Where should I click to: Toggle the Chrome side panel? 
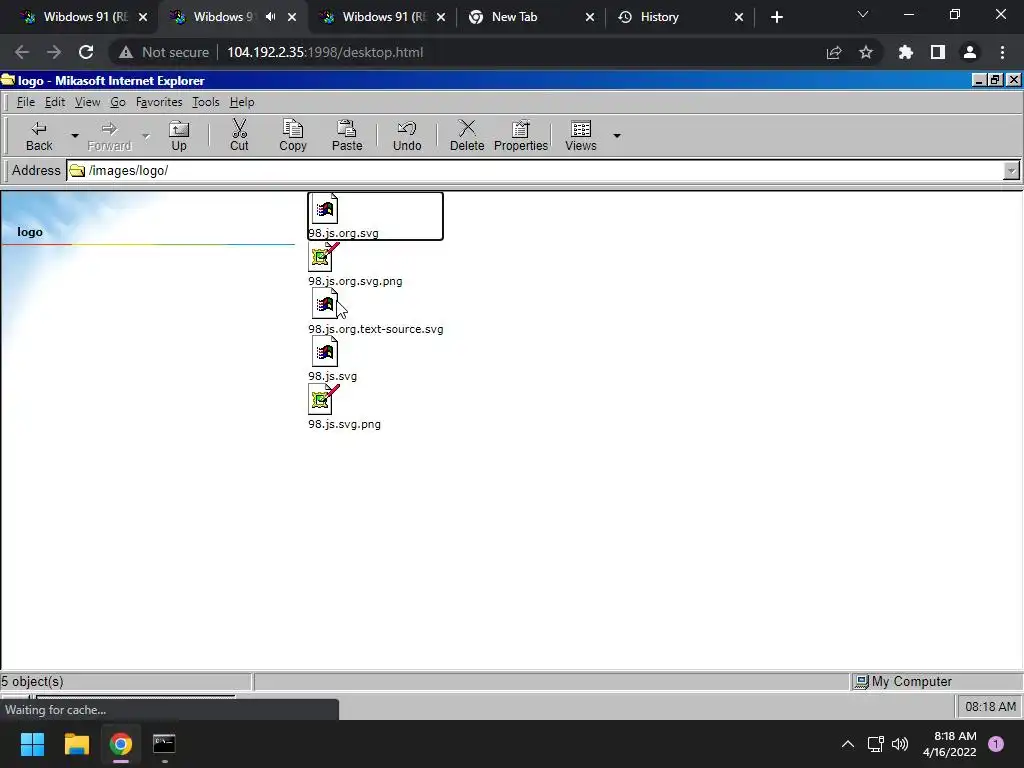938,52
